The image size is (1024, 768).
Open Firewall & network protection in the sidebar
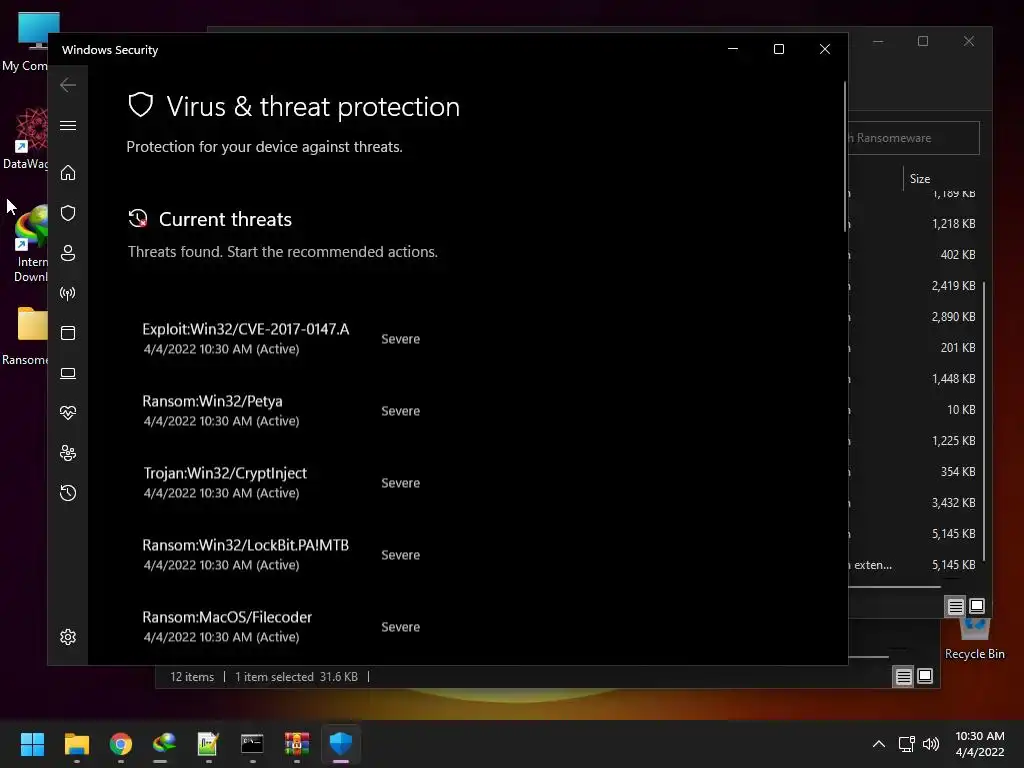68,293
